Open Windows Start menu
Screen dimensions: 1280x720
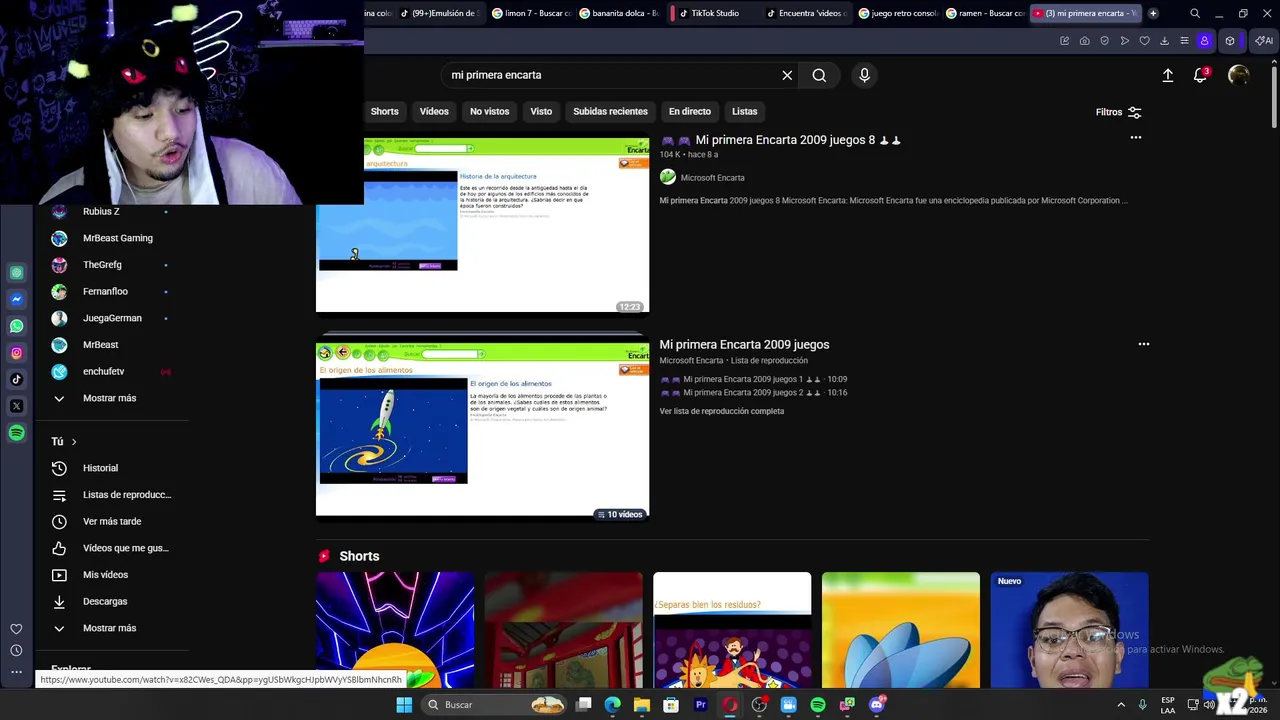(x=404, y=705)
